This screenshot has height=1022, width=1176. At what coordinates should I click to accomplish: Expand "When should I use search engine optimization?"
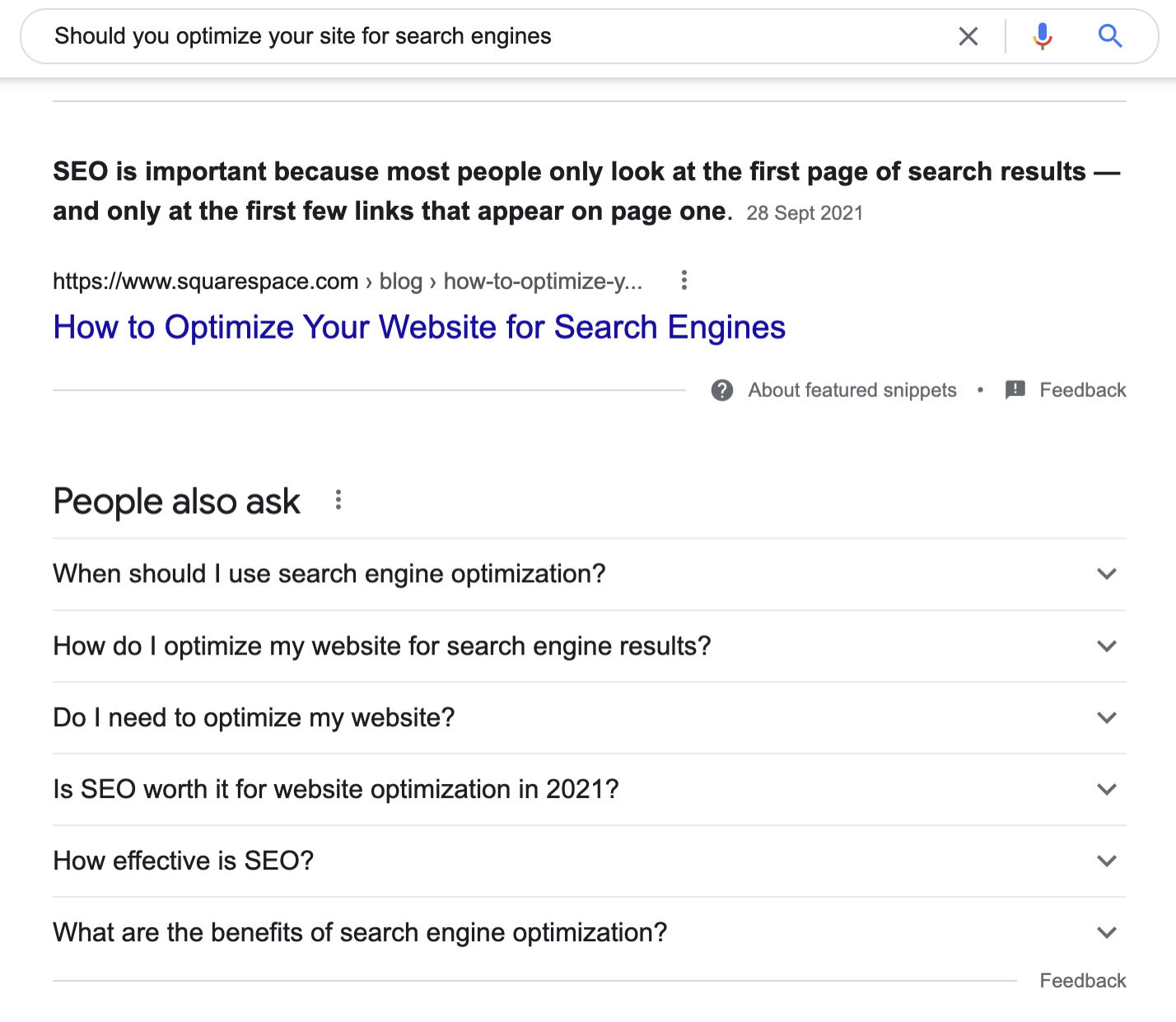[x=1107, y=574]
